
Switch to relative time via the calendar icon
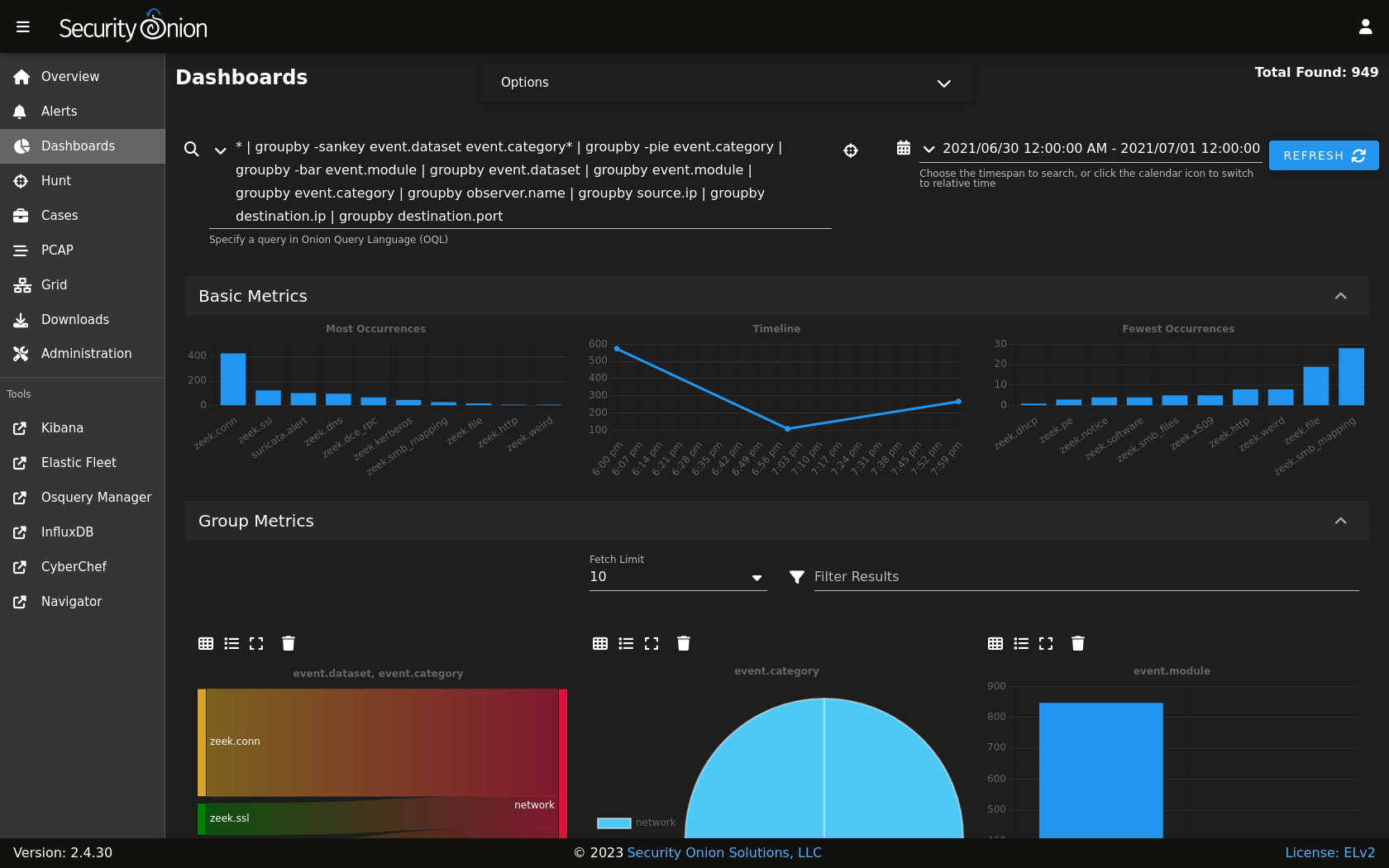point(904,148)
